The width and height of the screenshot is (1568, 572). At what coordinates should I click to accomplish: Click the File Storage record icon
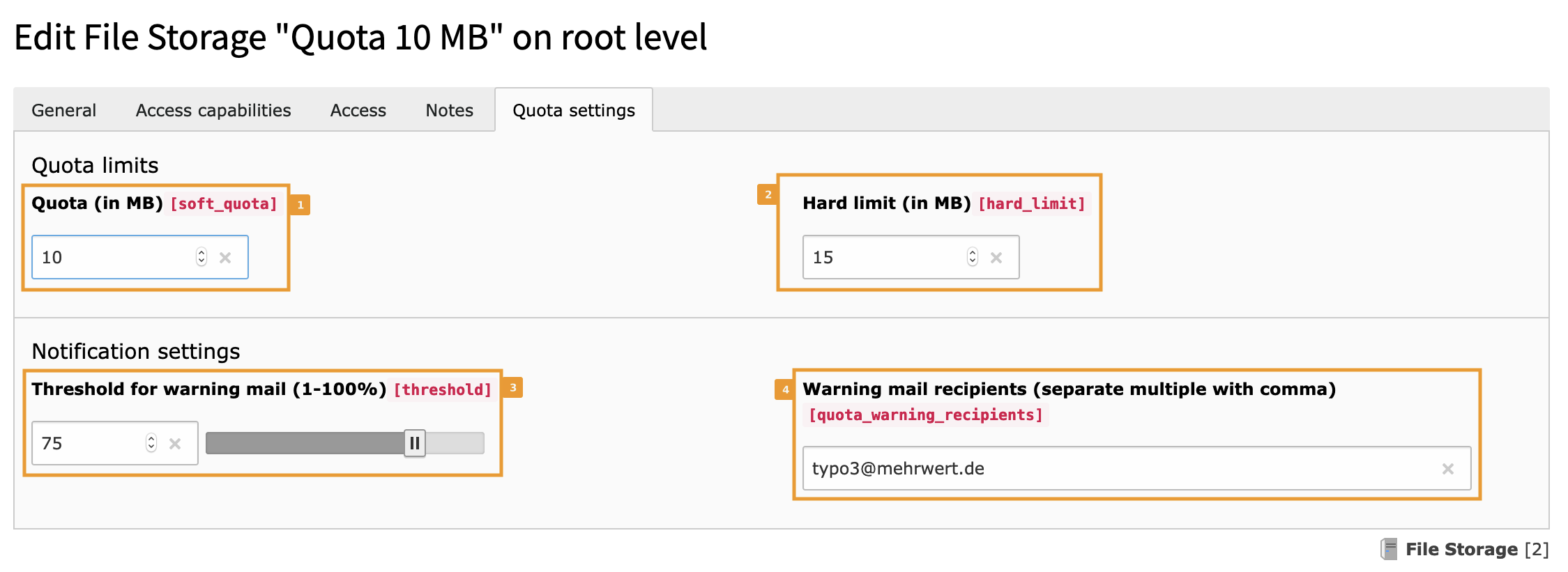coord(1389,549)
